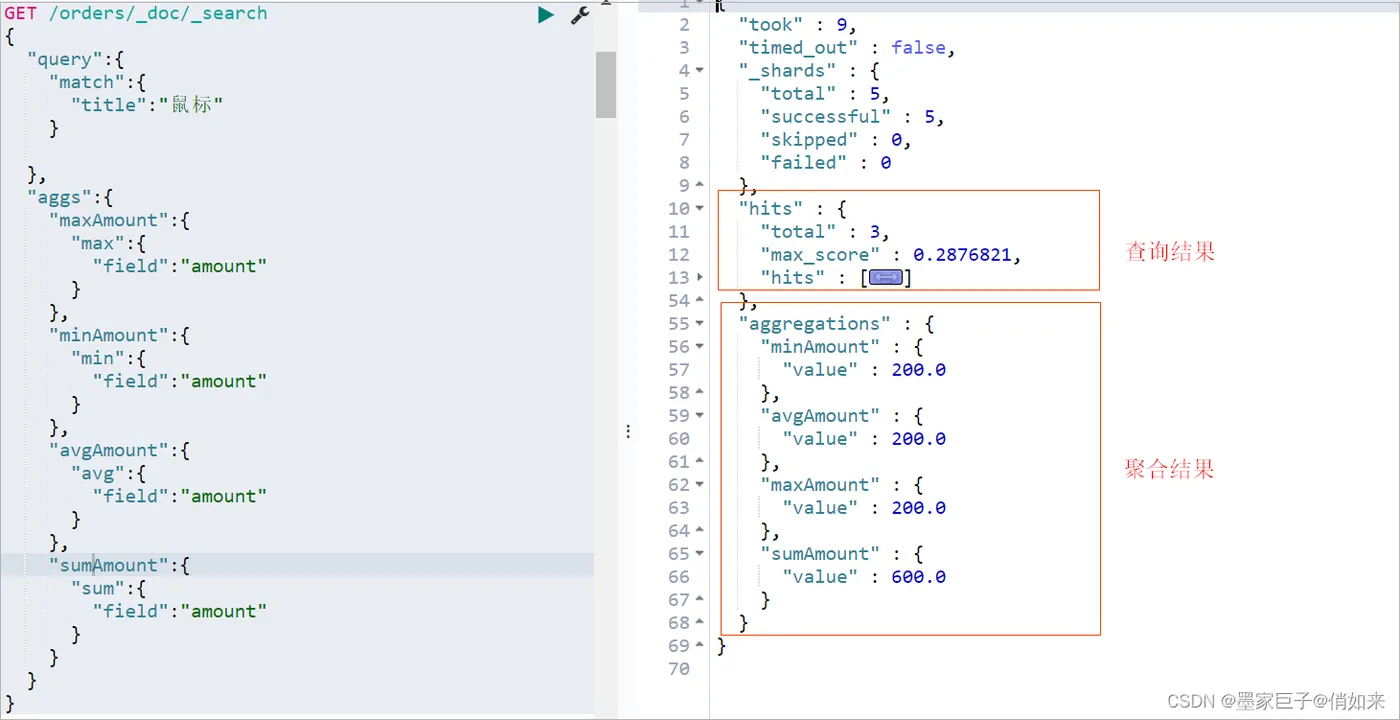Click line number 70 in response gutter
Screen dimensions: 1400x720
pyautogui.click(x=679, y=668)
